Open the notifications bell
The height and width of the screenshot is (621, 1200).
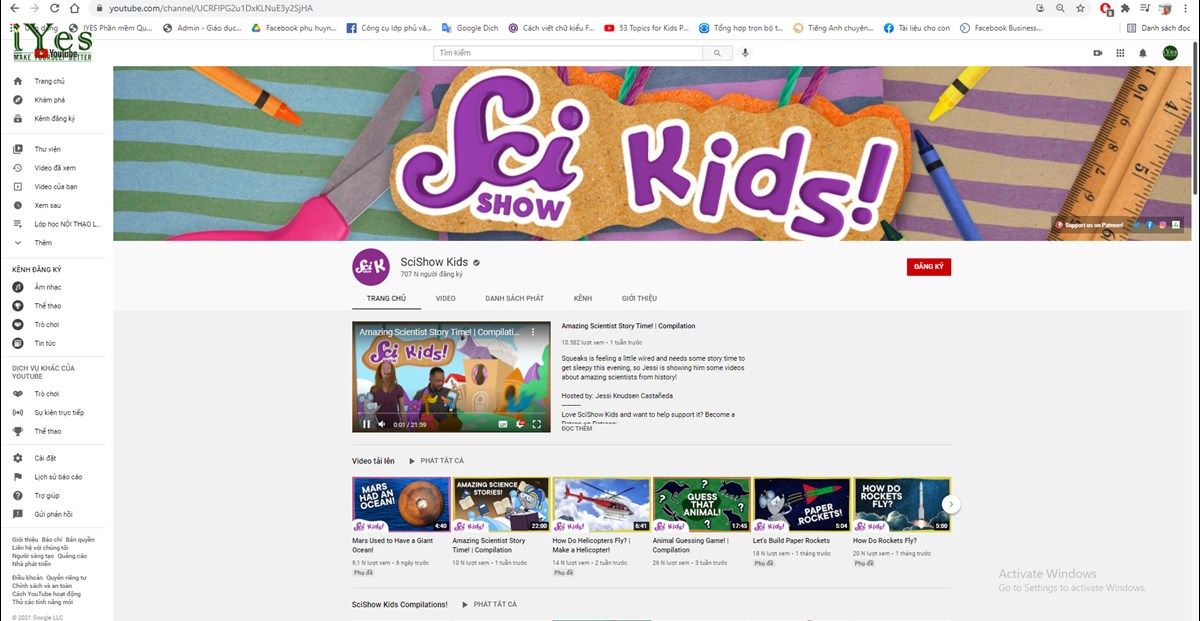1143,53
